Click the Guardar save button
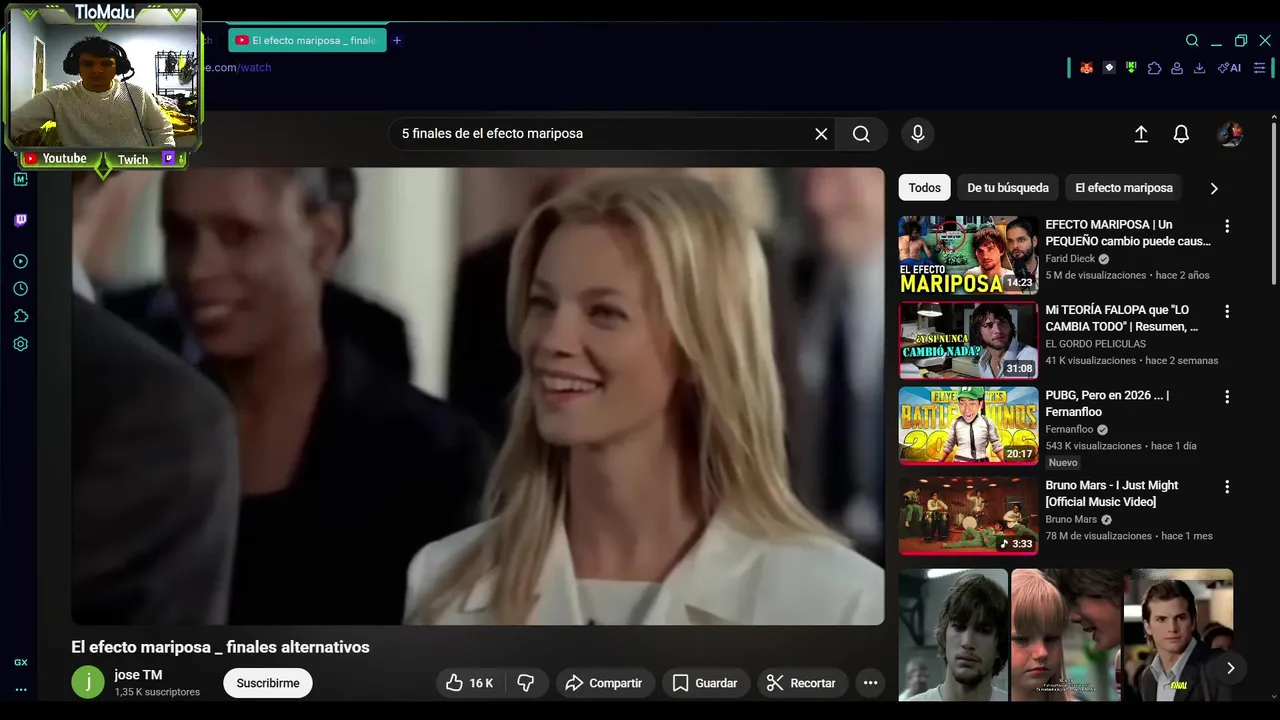The image size is (1280, 720). point(704,683)
